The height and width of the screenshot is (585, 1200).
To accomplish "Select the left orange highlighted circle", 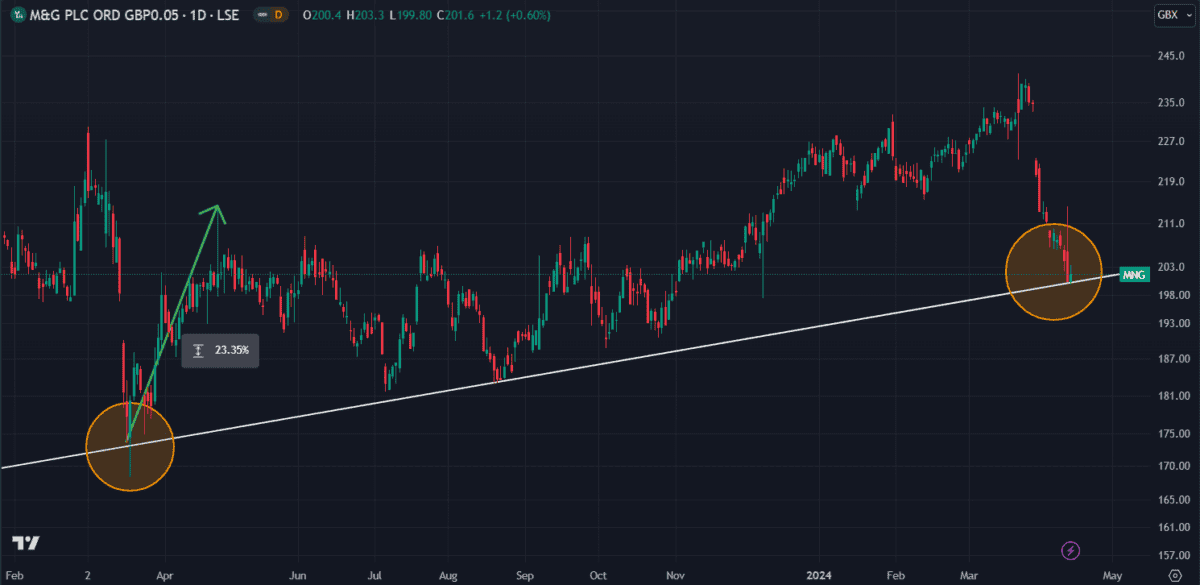I will (130, 446).
